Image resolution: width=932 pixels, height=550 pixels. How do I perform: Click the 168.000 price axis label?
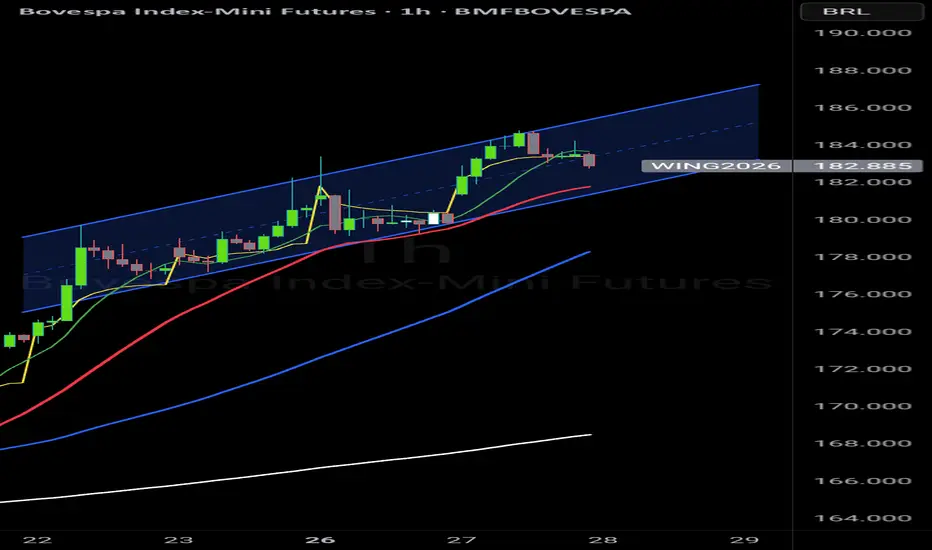click(x=862, y=444)
